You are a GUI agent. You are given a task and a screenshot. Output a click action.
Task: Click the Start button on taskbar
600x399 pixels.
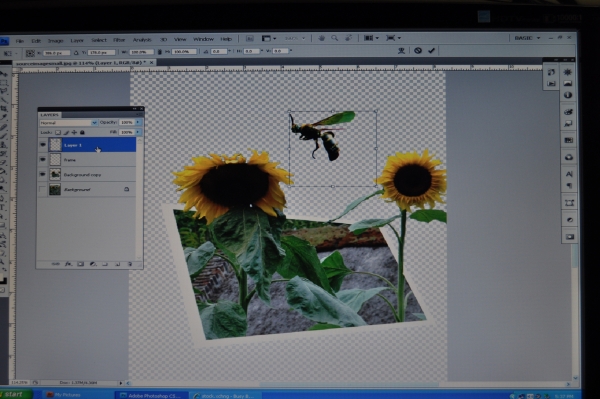[16, 394]
